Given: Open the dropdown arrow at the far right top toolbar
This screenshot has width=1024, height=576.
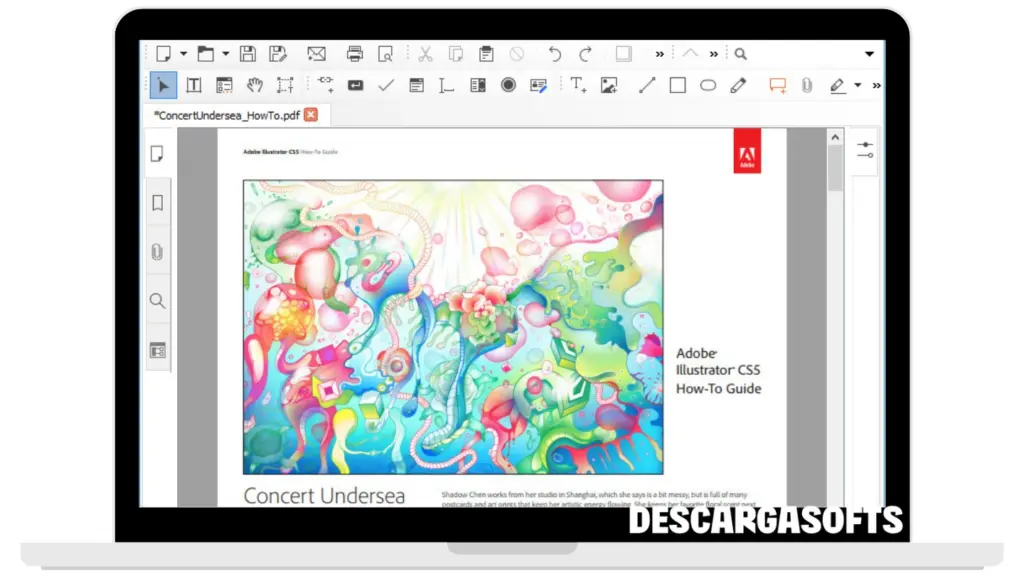Looking at the screenshot, I should click(x=869, y=54).
